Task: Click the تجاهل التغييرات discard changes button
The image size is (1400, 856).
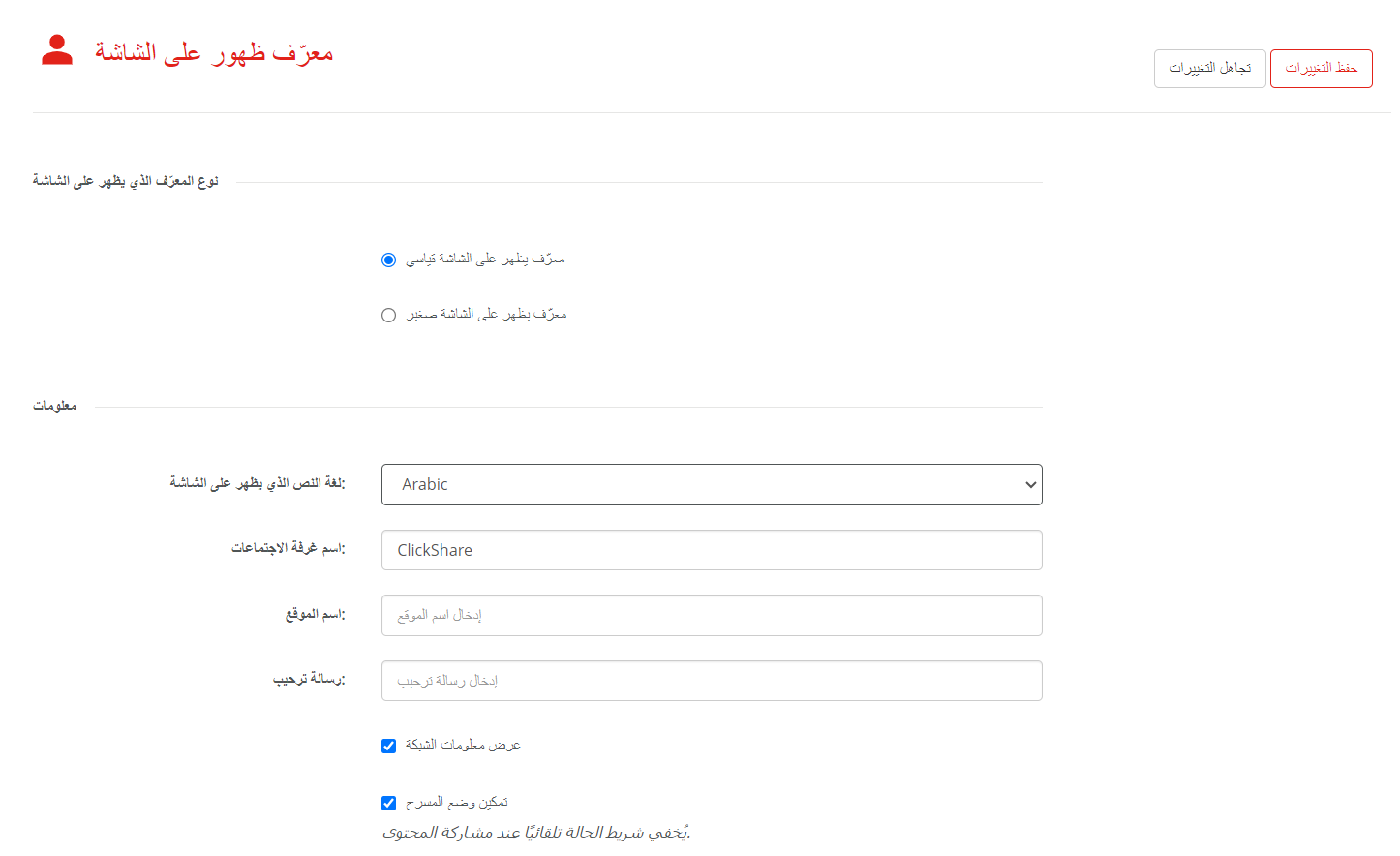Action: click(x=1209, y=69)
